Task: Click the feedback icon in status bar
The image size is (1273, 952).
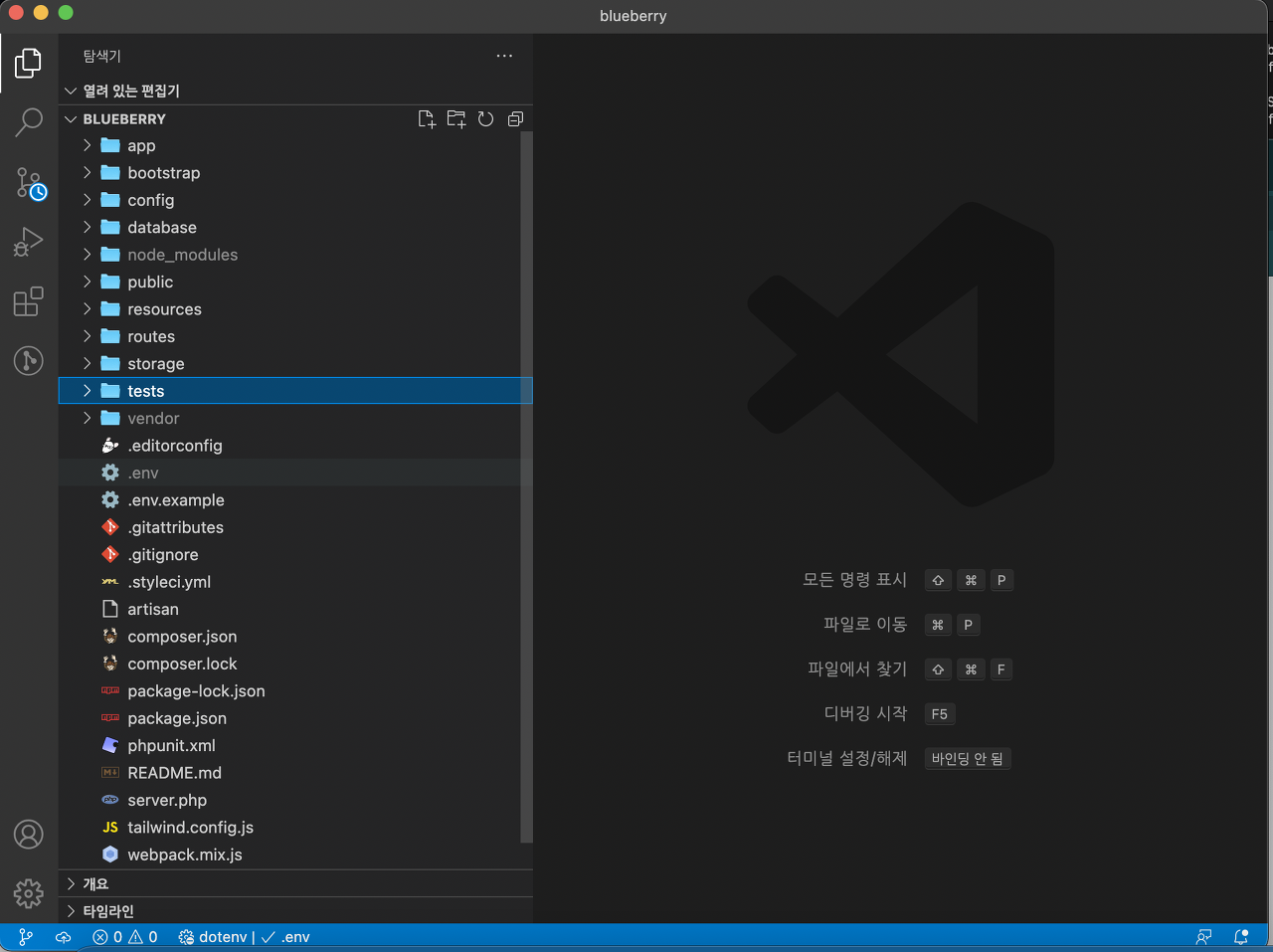Action: (x=1203, y=937)
